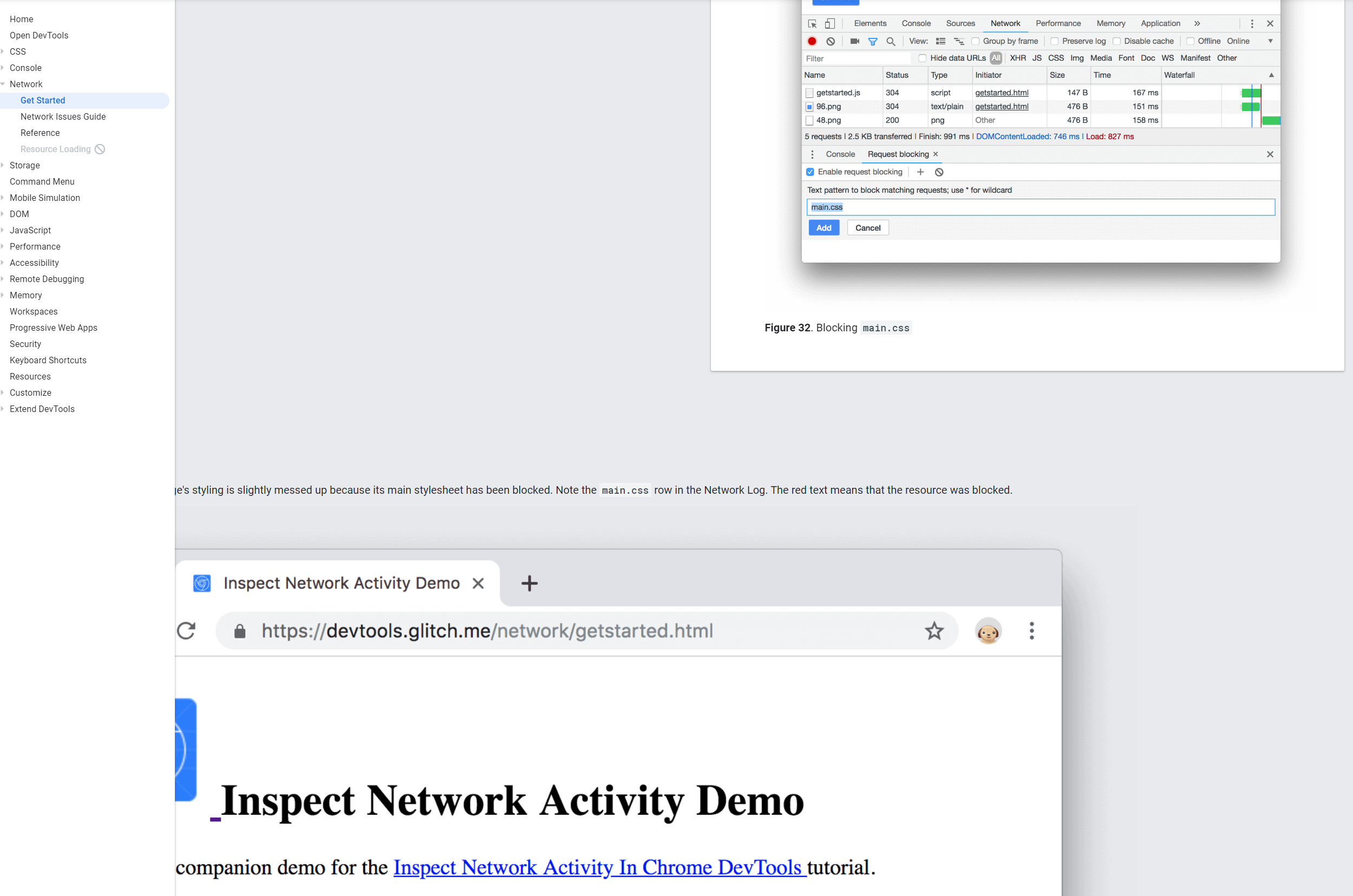Open the Inspect Network Activity In Chrome DevTools link
Image resolution: width=1353 pixels, height=896 pixels.
(x=598, y=867)
